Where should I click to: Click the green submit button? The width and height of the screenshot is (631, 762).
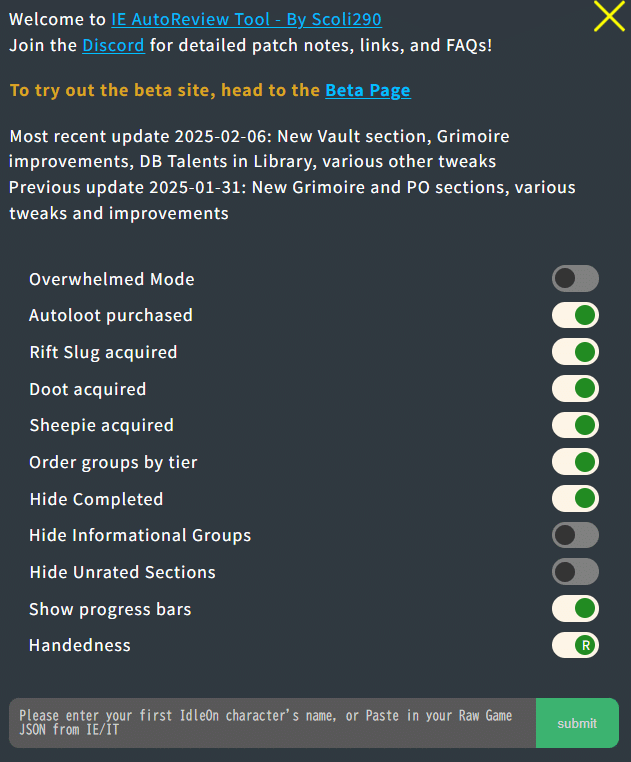(577, 723)
